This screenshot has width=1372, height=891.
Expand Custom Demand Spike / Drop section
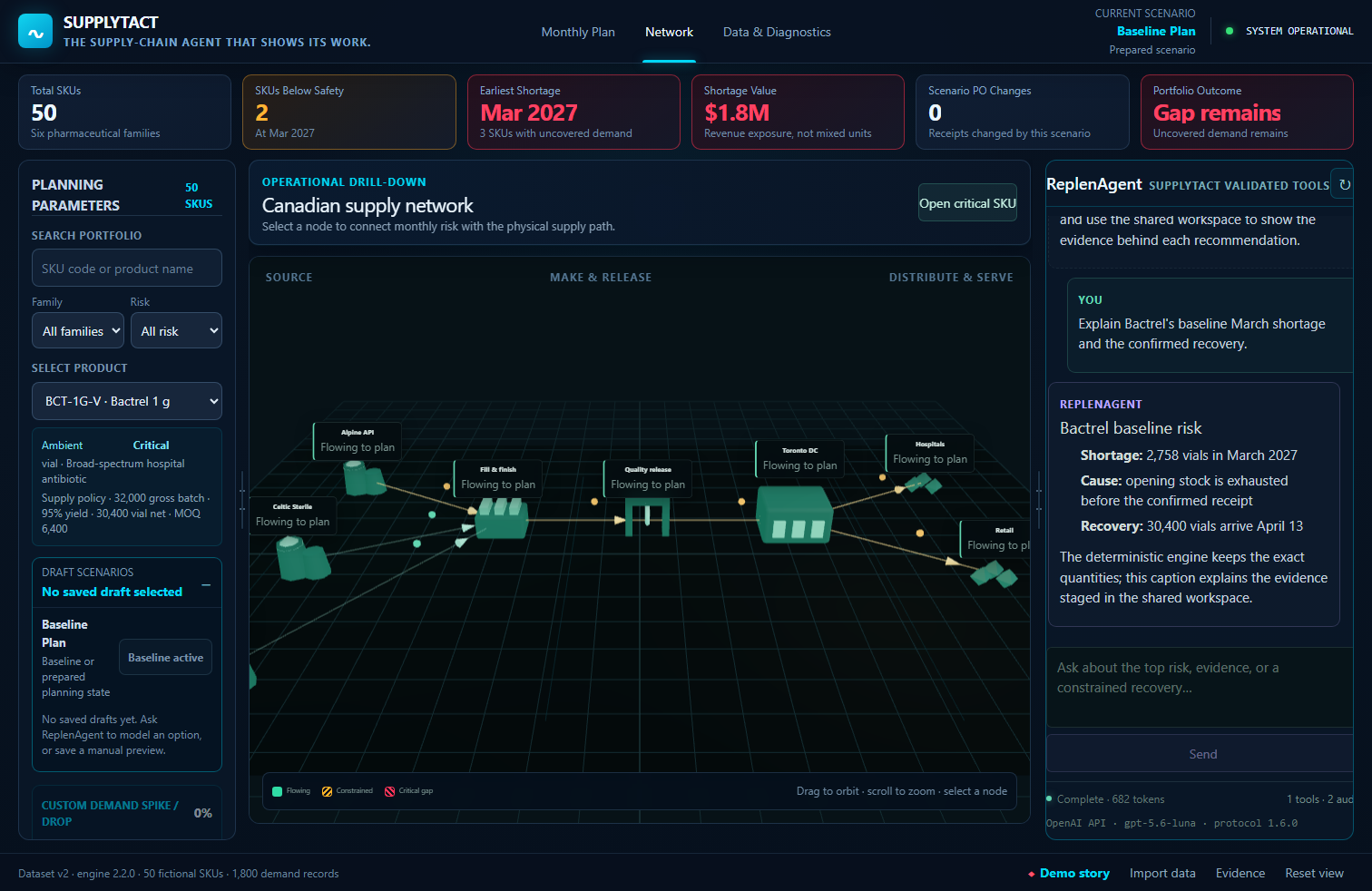coord(127,813)
